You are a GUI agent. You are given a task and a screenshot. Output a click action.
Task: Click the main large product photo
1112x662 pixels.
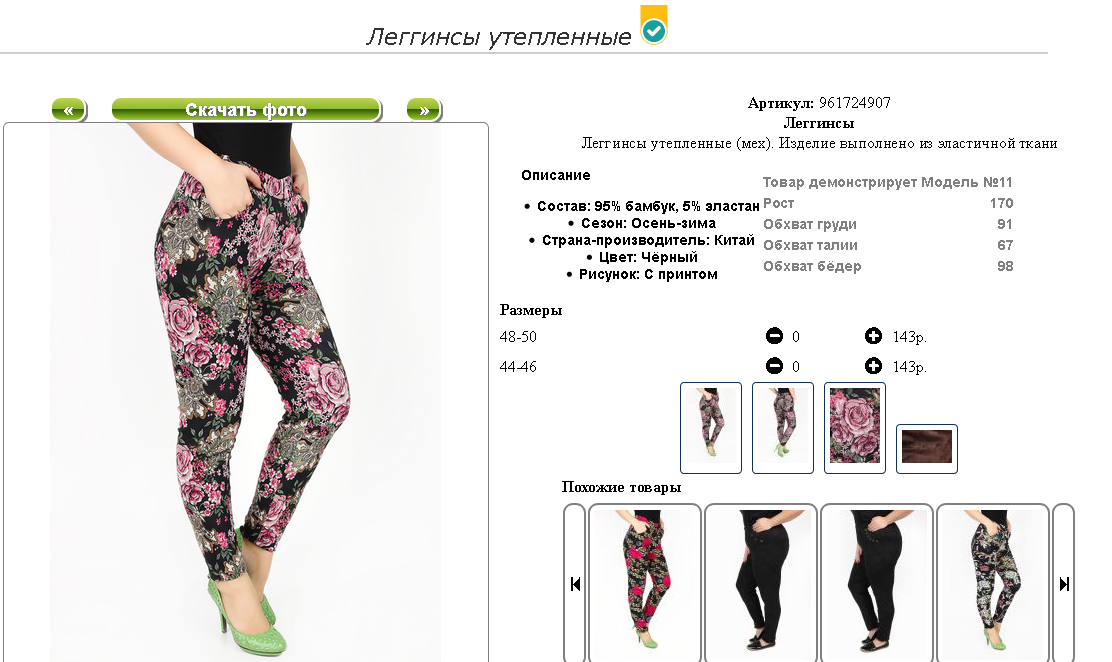245,392
